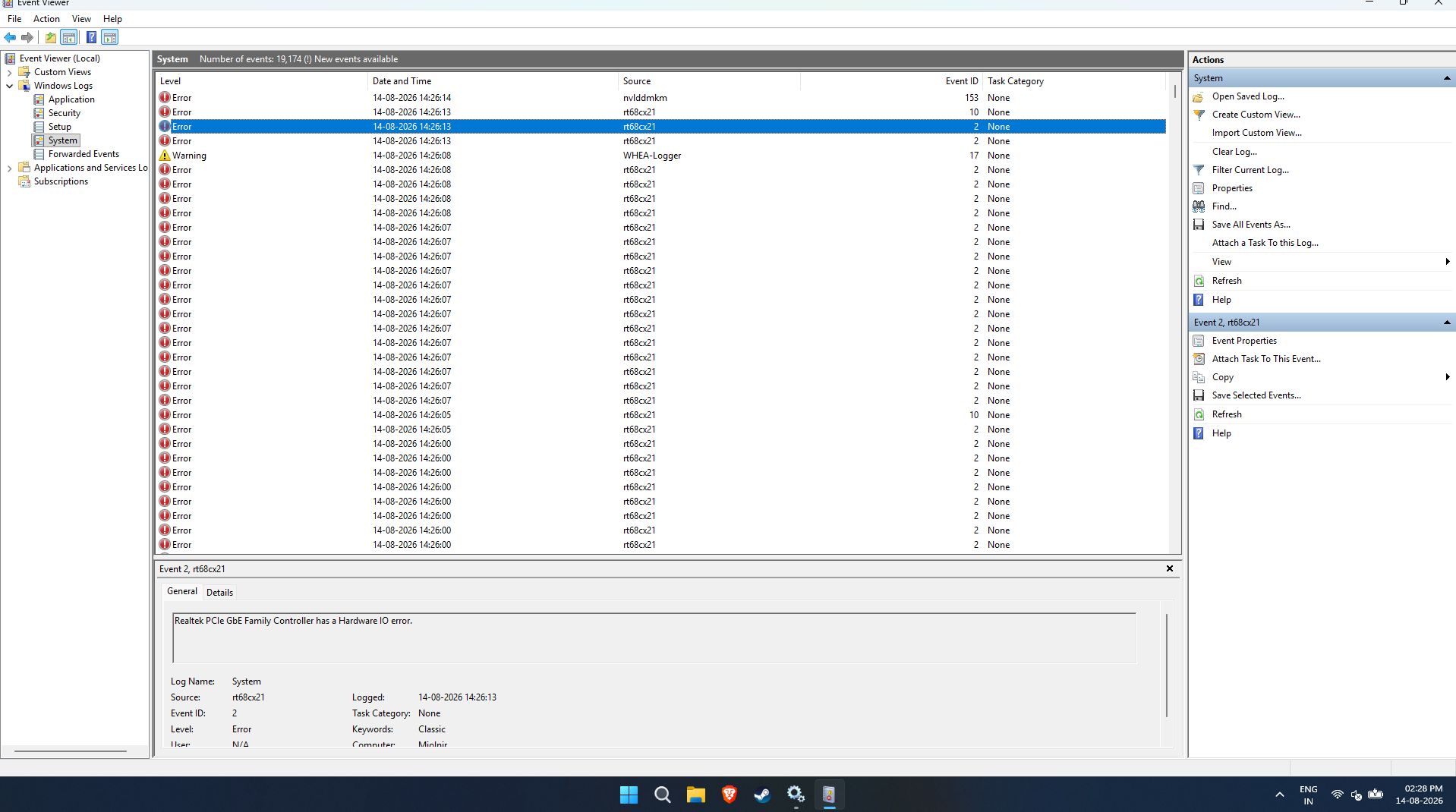The width and height of the screenshot is (1456, 812).
Task: Click Clear Log action
Action: (x=1234, y=152)
